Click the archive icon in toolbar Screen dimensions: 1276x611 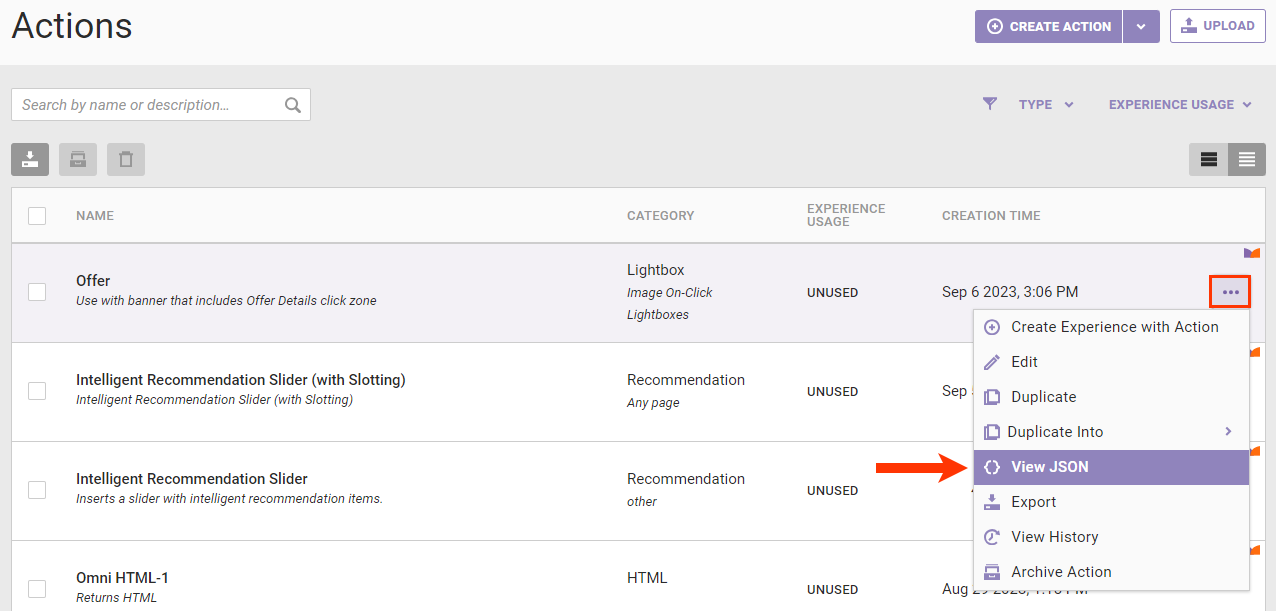point(78,160)
